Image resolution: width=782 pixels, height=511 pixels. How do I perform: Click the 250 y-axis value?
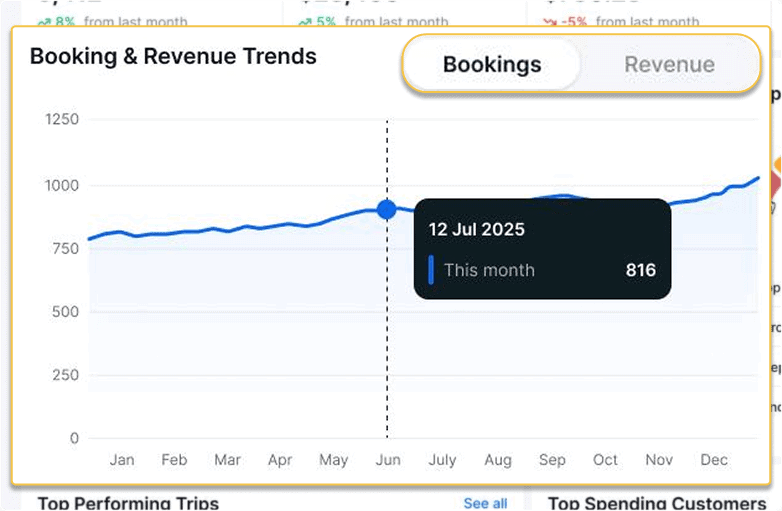pos(65,375)
